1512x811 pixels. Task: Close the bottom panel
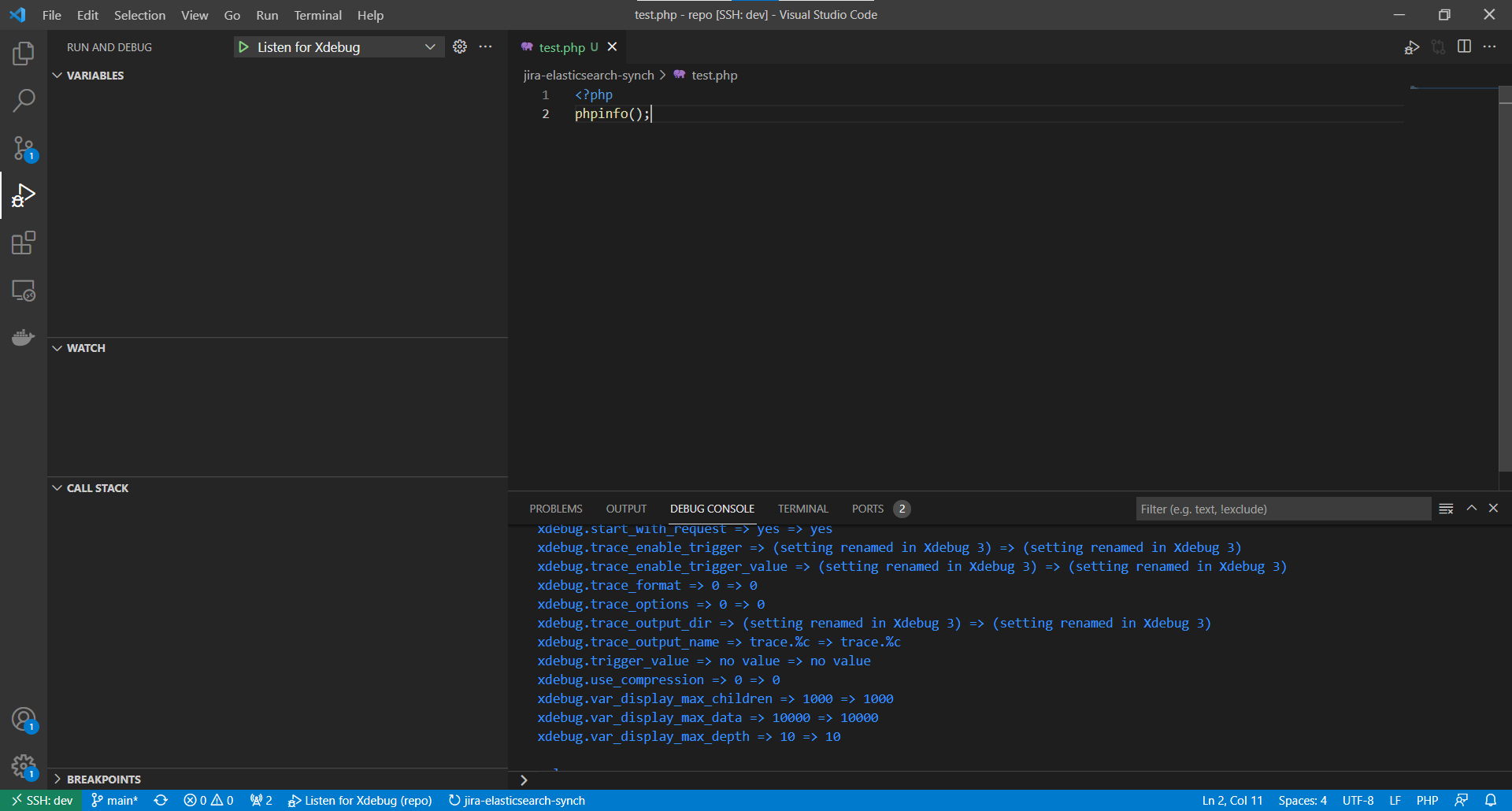click(1493, 509)
